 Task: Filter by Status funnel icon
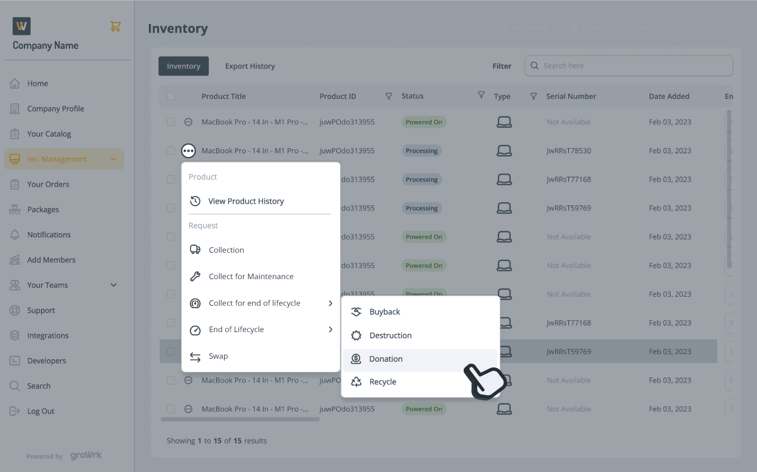tap(481, 95)
